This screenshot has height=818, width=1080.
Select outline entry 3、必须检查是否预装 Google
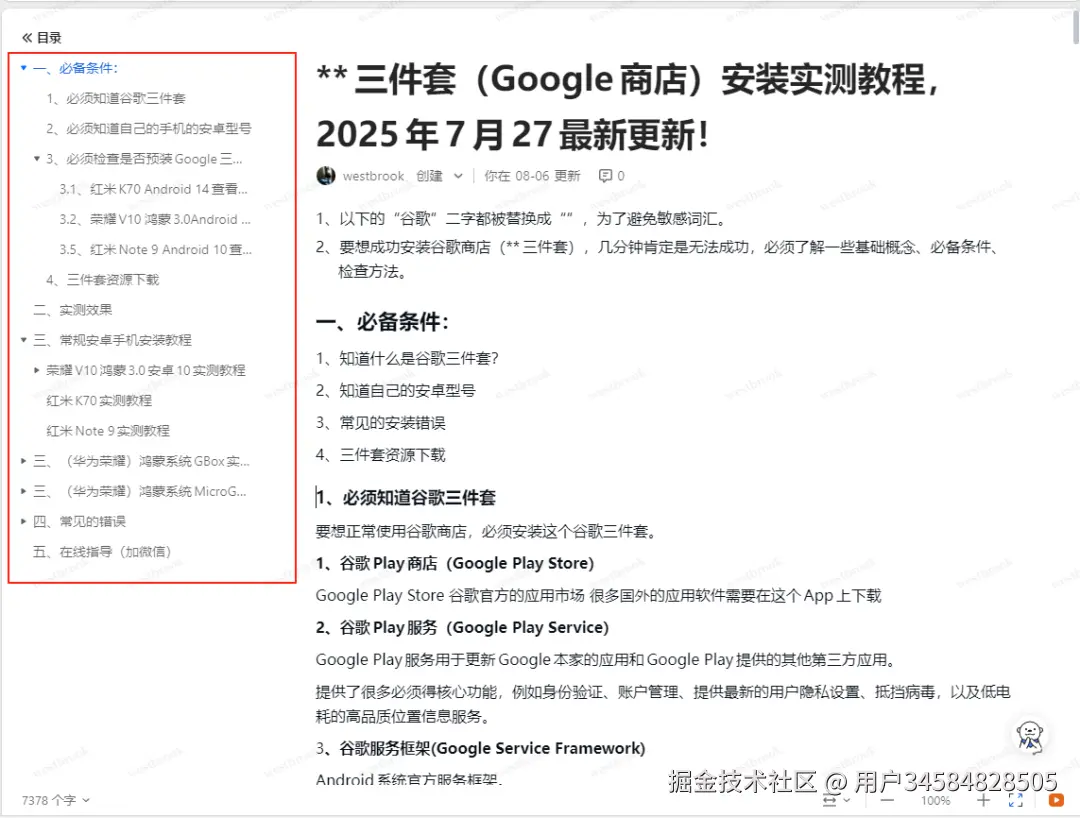click(x=144, y=159)
